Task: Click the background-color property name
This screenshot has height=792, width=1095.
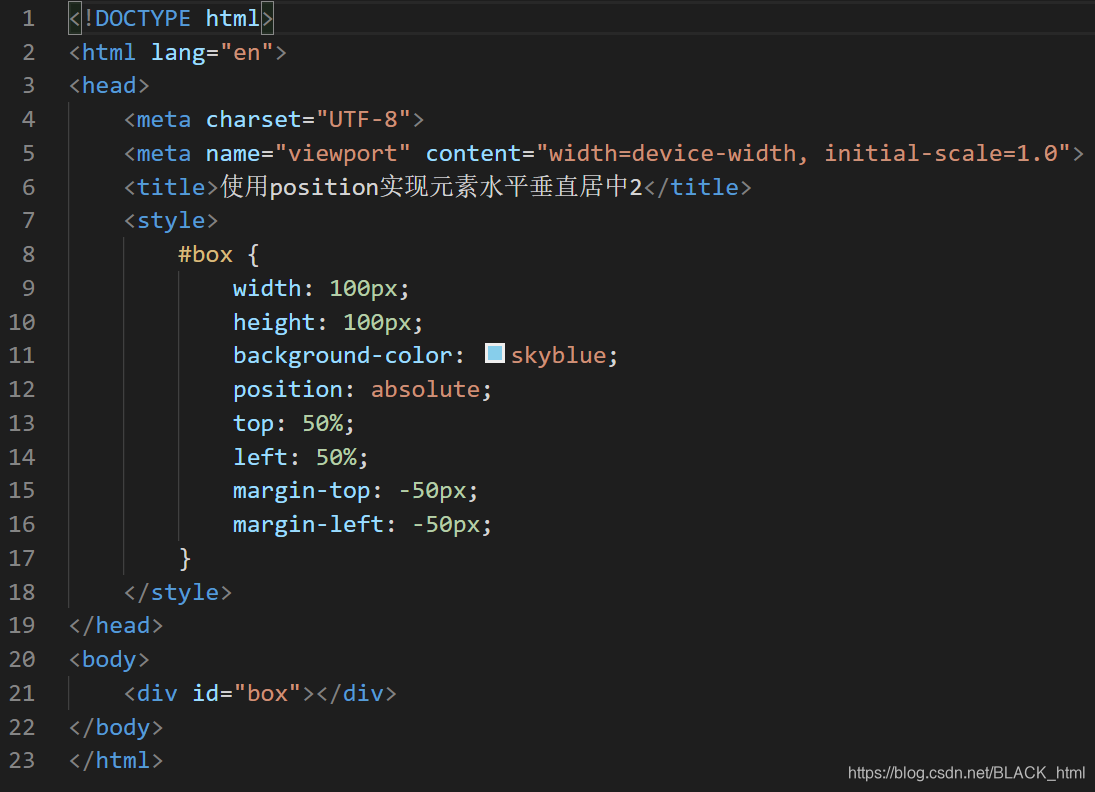Action: tap(342, 355)
